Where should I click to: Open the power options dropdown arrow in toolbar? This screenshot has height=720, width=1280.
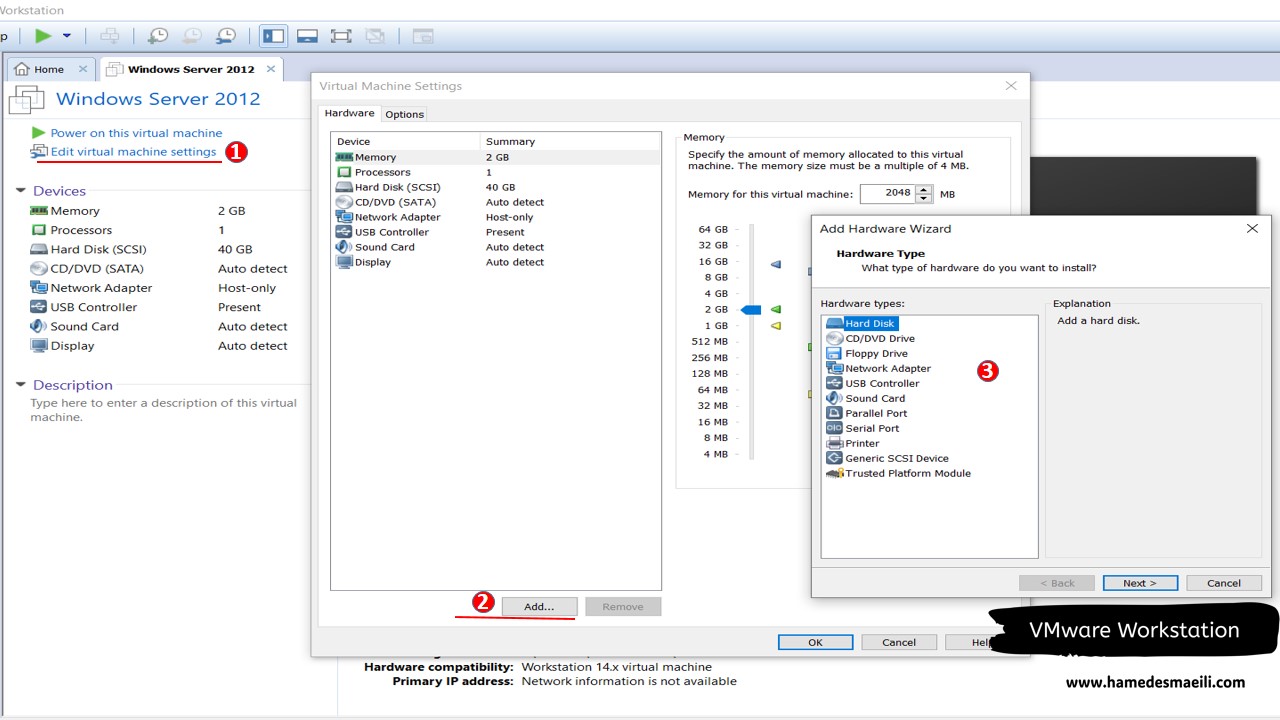(x=67, y=36)
